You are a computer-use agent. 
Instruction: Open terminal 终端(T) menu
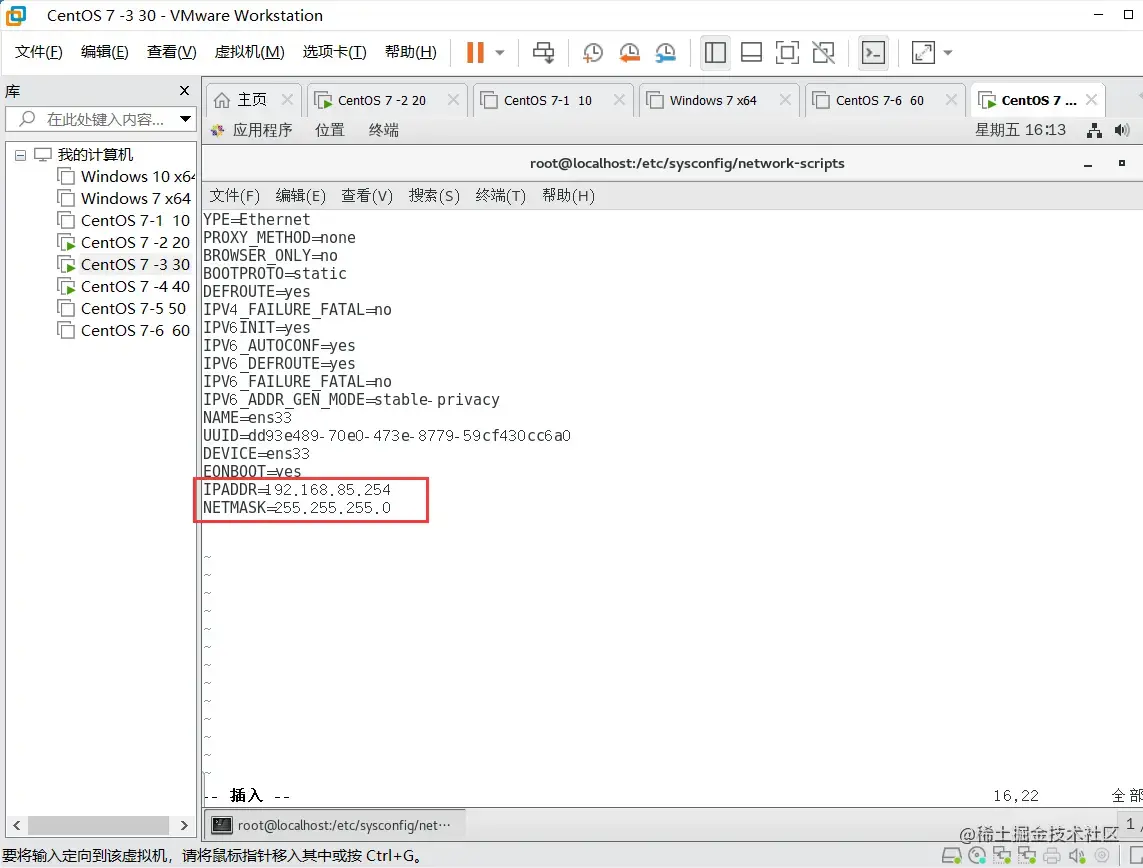pos(500,195)
